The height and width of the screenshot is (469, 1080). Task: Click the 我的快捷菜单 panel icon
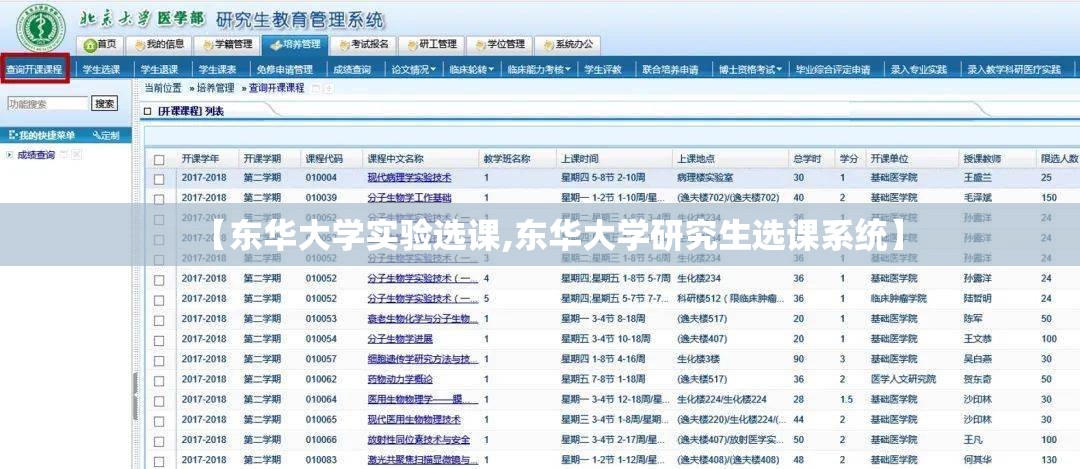14,135
